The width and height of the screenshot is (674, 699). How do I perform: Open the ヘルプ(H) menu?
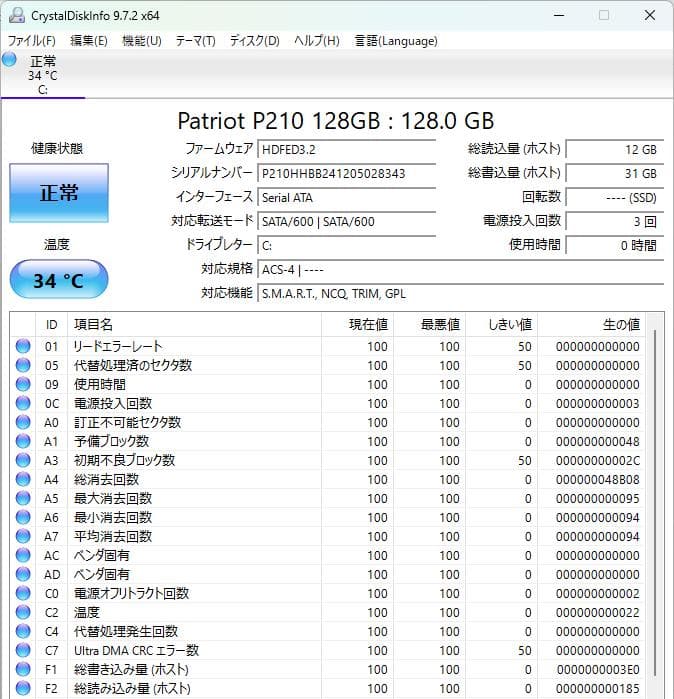click(316, 41)
